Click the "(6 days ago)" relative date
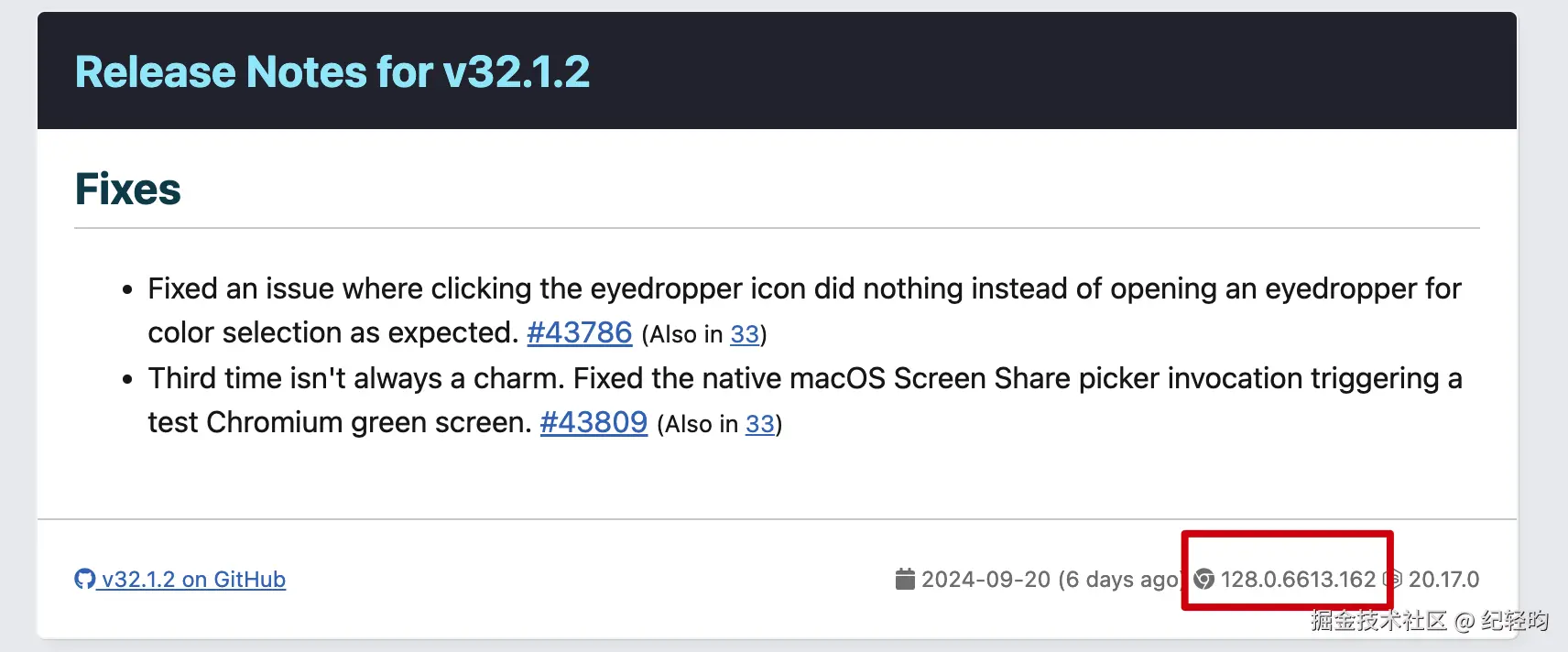 pyautogui.click(x=1119, y=580)
